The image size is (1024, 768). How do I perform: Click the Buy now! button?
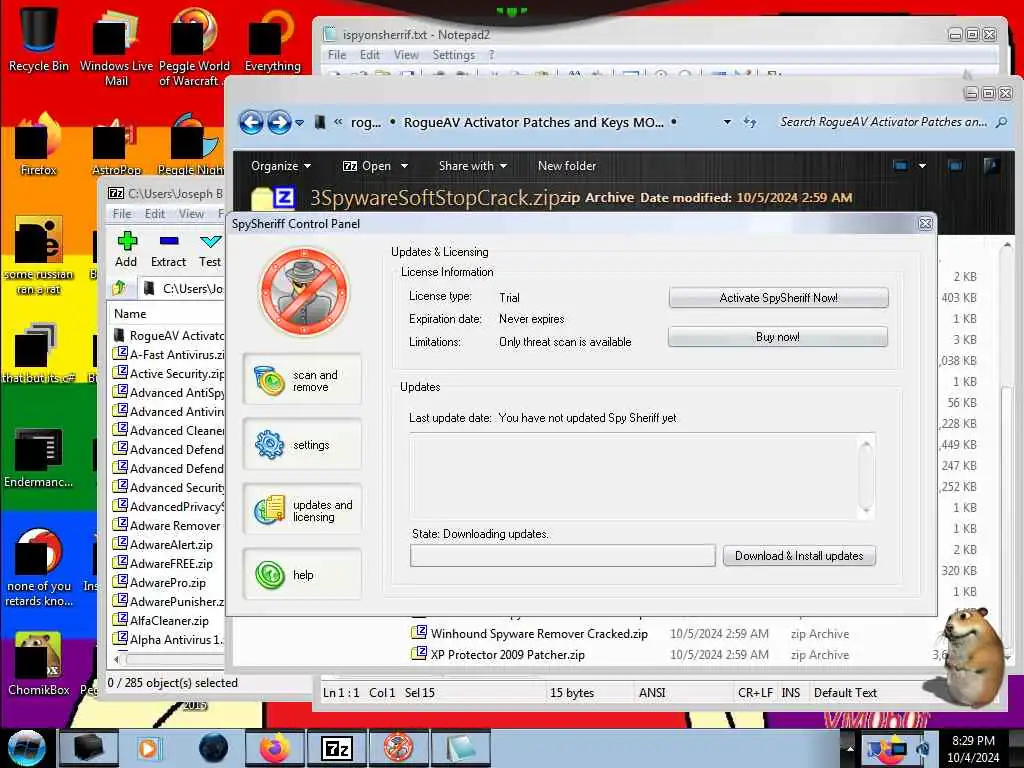[778, 337]
